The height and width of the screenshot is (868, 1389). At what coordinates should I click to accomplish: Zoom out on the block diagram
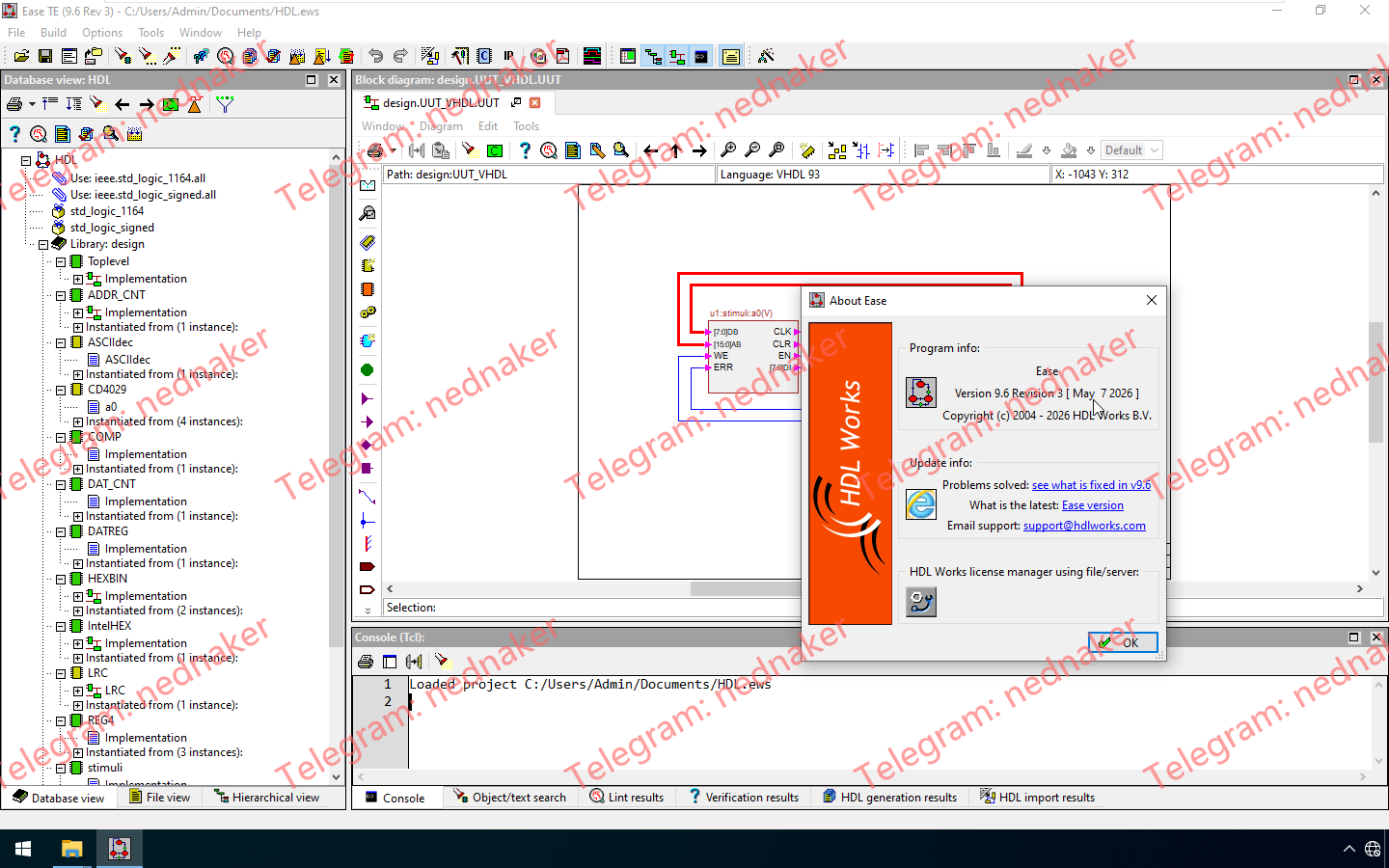(x=752, y=150)
